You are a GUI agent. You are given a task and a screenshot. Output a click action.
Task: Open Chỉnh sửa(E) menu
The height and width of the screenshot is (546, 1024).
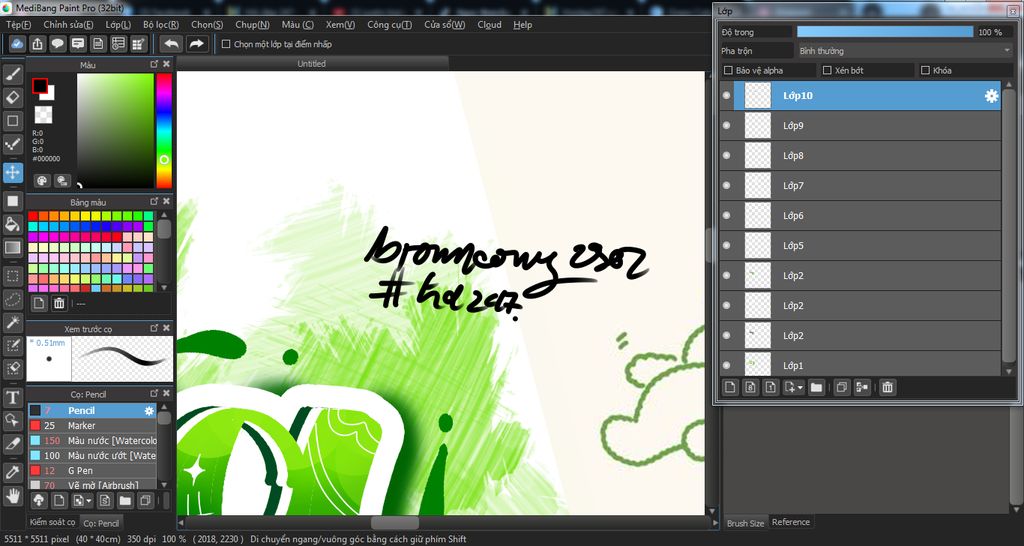(68, 25)
